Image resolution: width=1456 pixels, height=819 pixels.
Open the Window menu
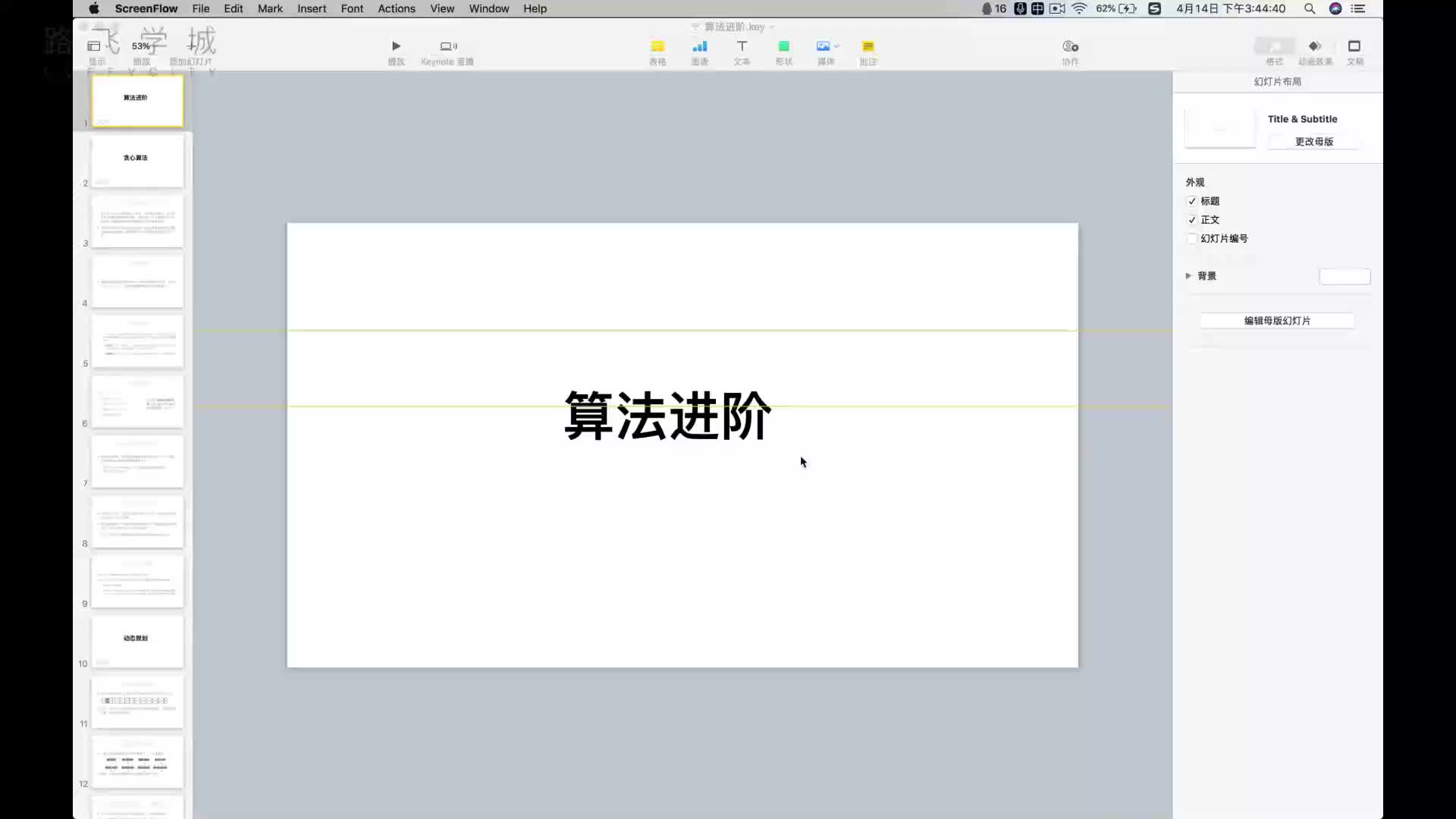(489, 8)
